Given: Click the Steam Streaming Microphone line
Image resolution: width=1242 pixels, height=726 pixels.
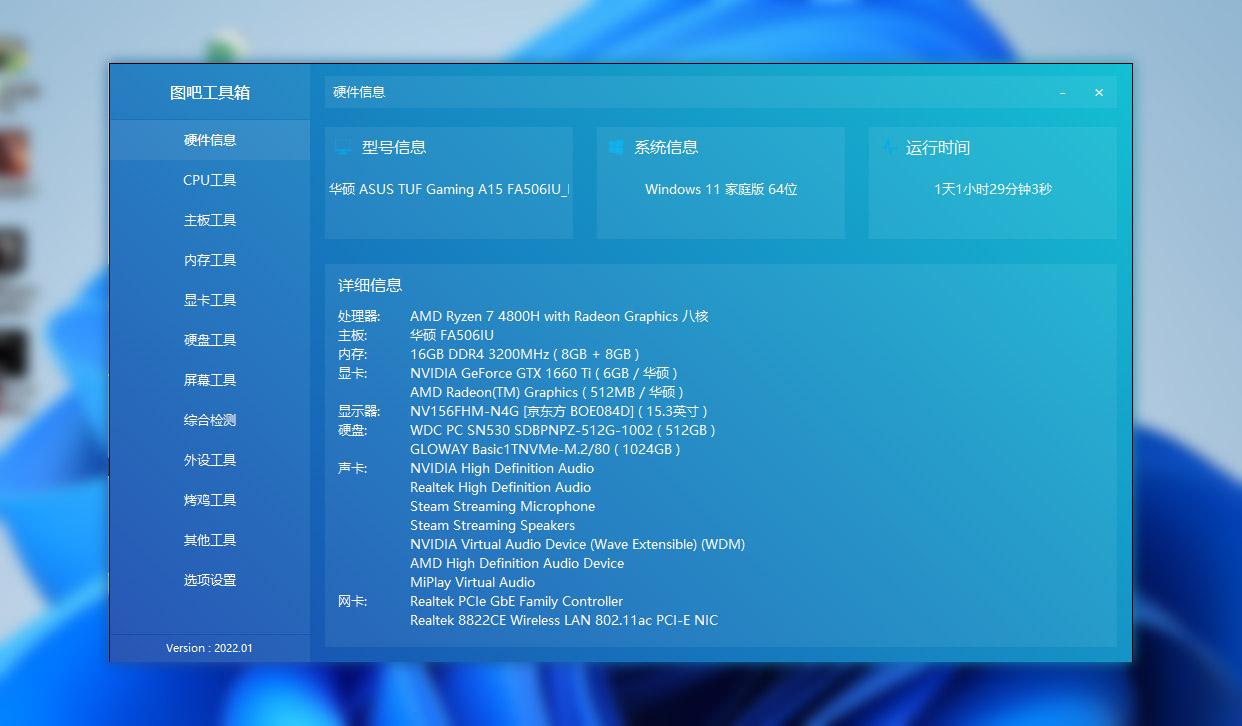Looking at the screenshot, I should tap(503, 506).
